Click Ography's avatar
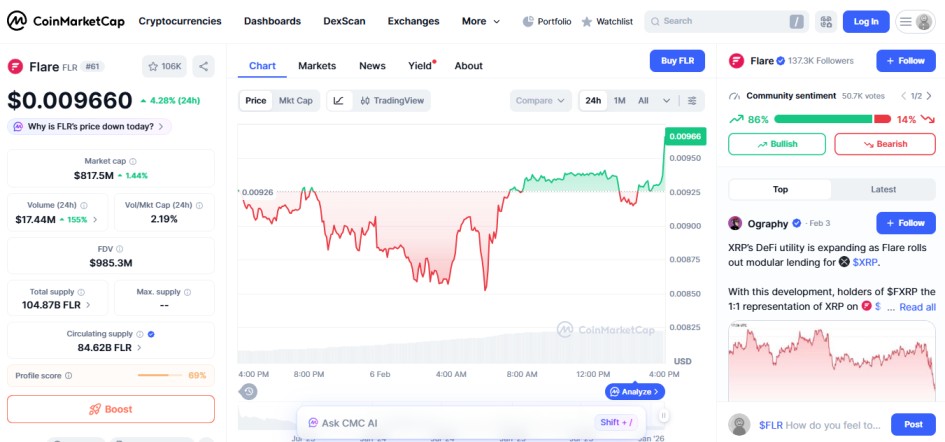The image size is (945, 442). 735,223
